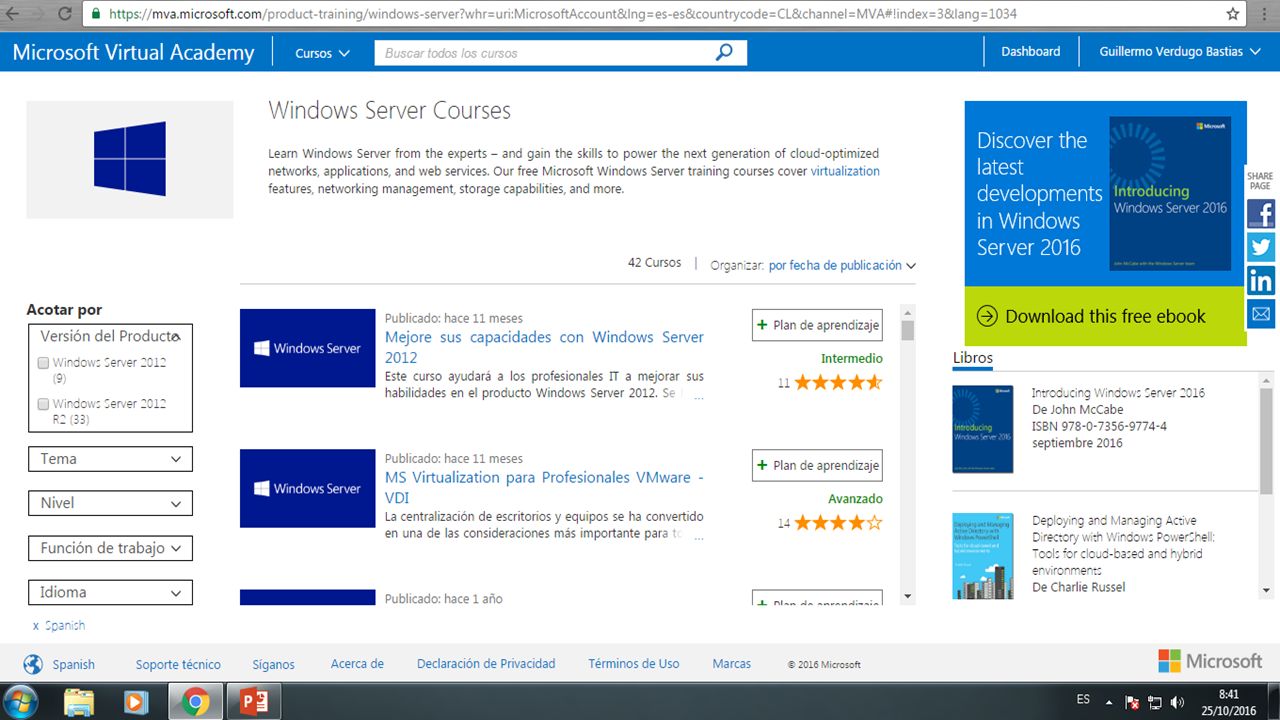Image resolution: width=1280 pixels, height=720 pixels.
Task: Click the Spanish language link in the footer
Action: click(x=73, y=664)
